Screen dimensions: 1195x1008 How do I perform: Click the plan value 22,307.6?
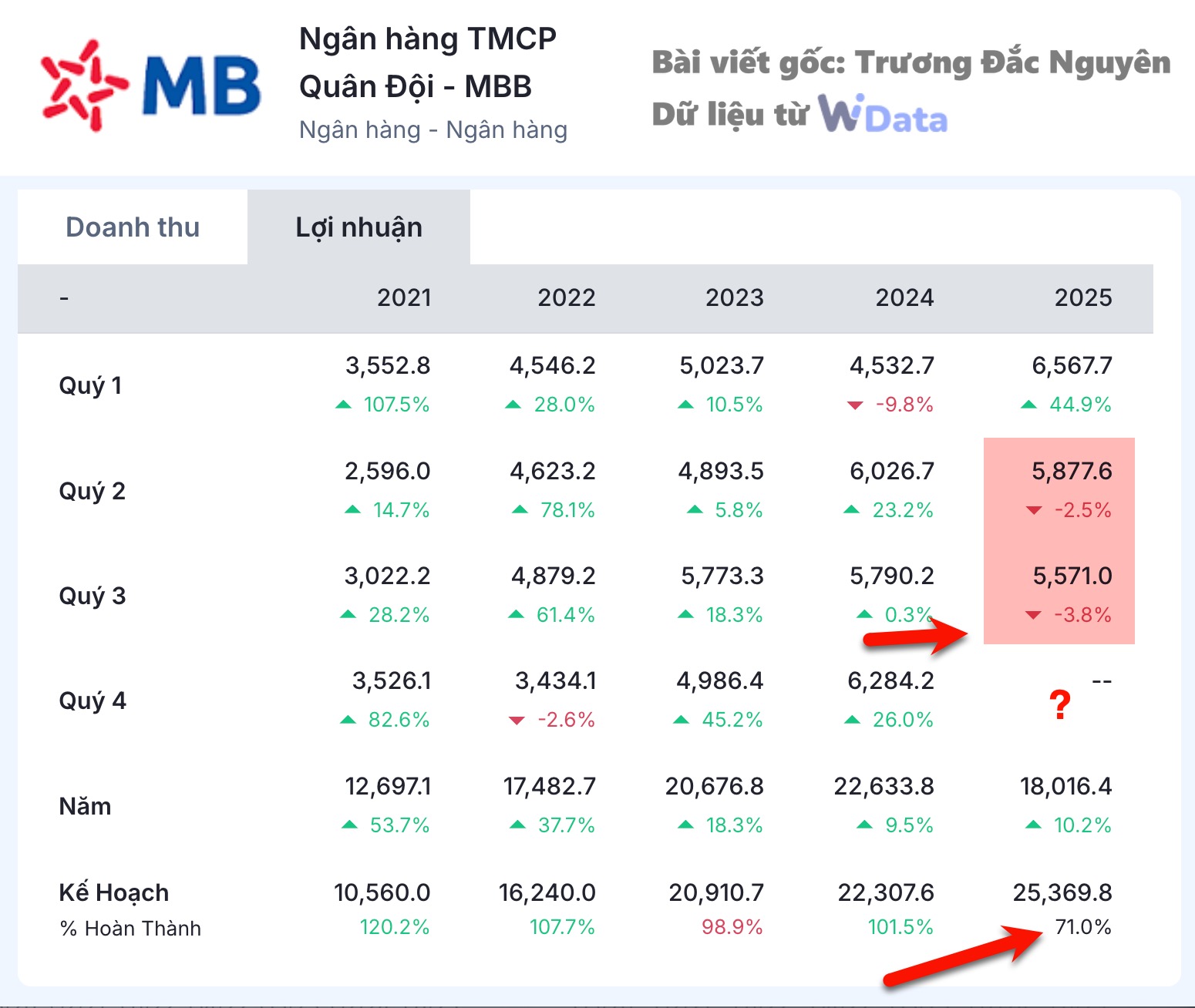pyautogui.click(x=886, y=892)
